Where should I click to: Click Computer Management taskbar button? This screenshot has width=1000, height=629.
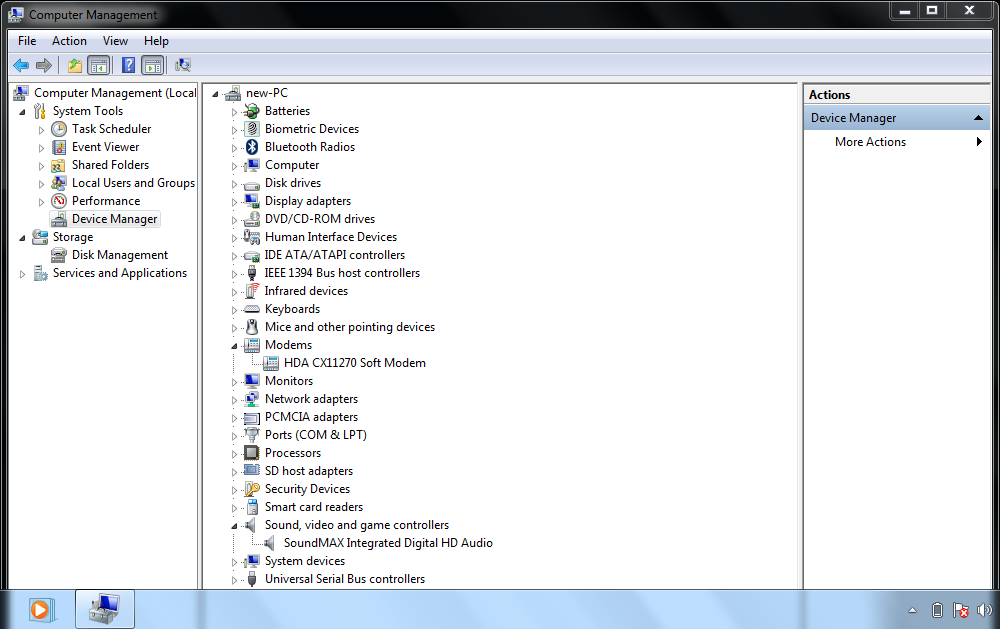(105, 609)
